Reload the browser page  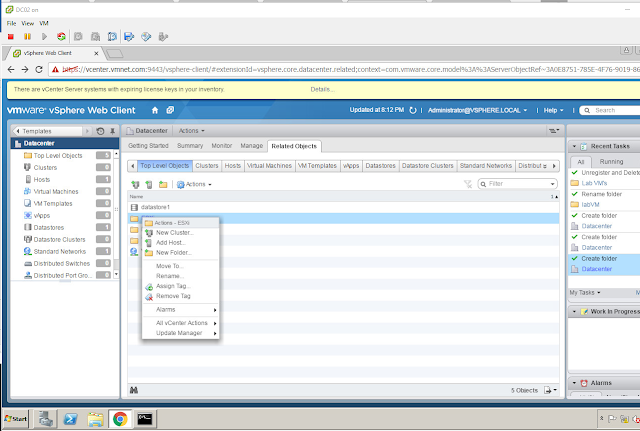pyautogui.click(x=39, y=69)
